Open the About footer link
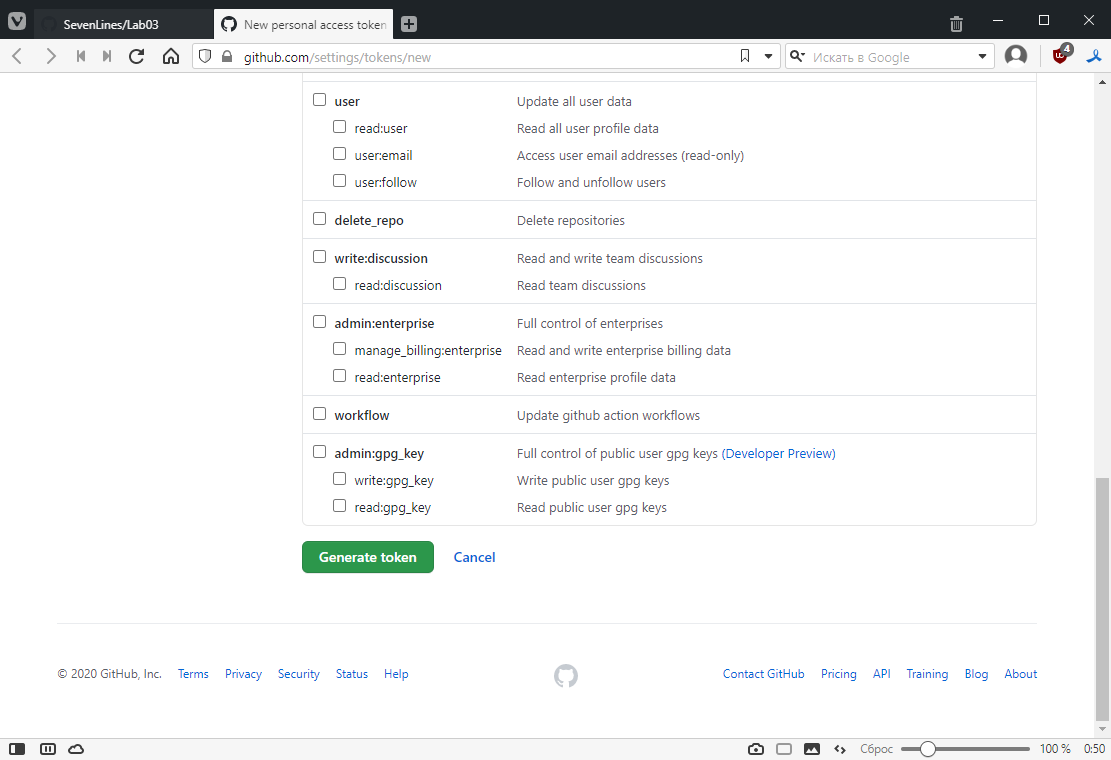Screen dimensions: 1111x760 (1020, 674)
